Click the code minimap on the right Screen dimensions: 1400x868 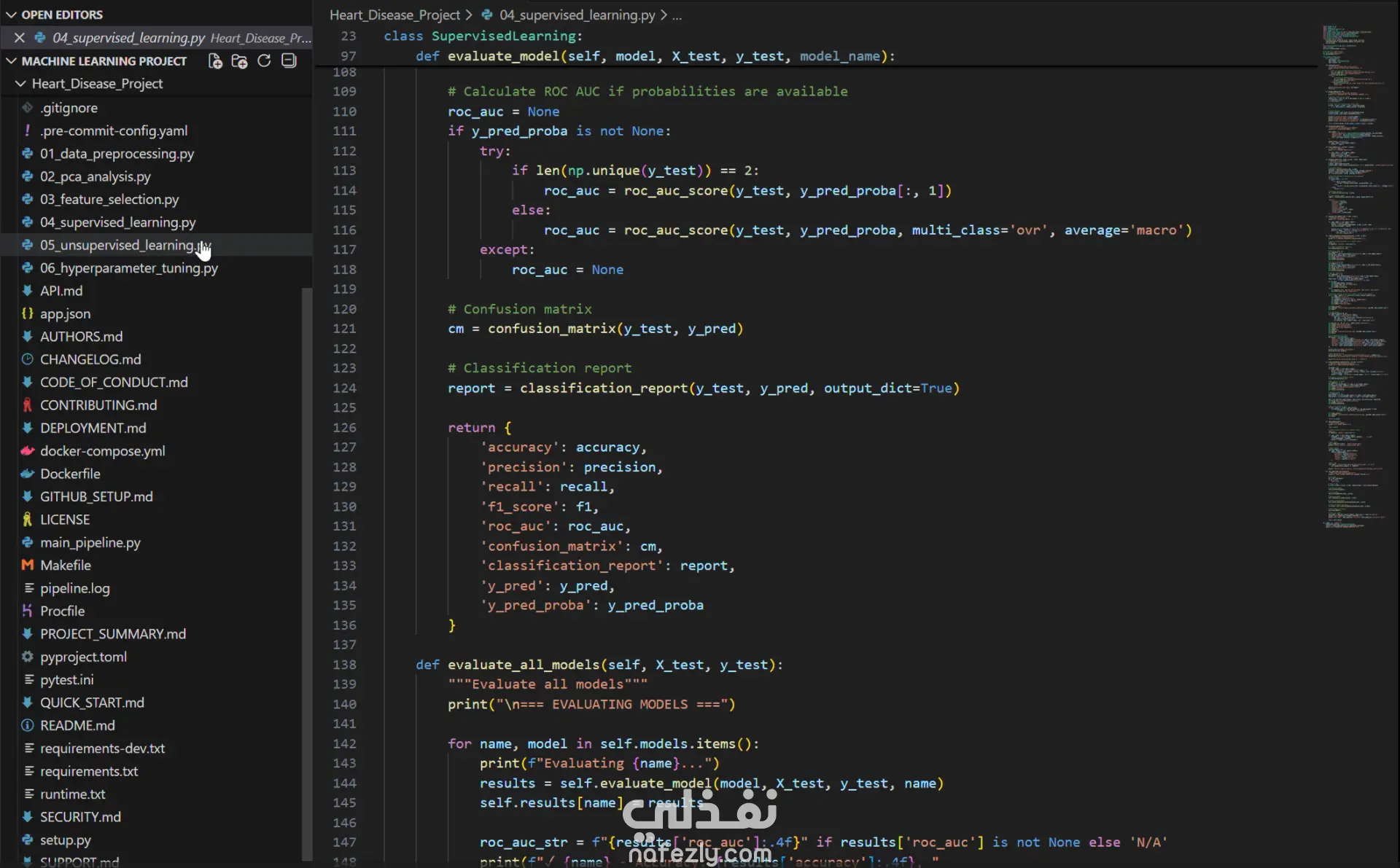(x=1355, y=277)
